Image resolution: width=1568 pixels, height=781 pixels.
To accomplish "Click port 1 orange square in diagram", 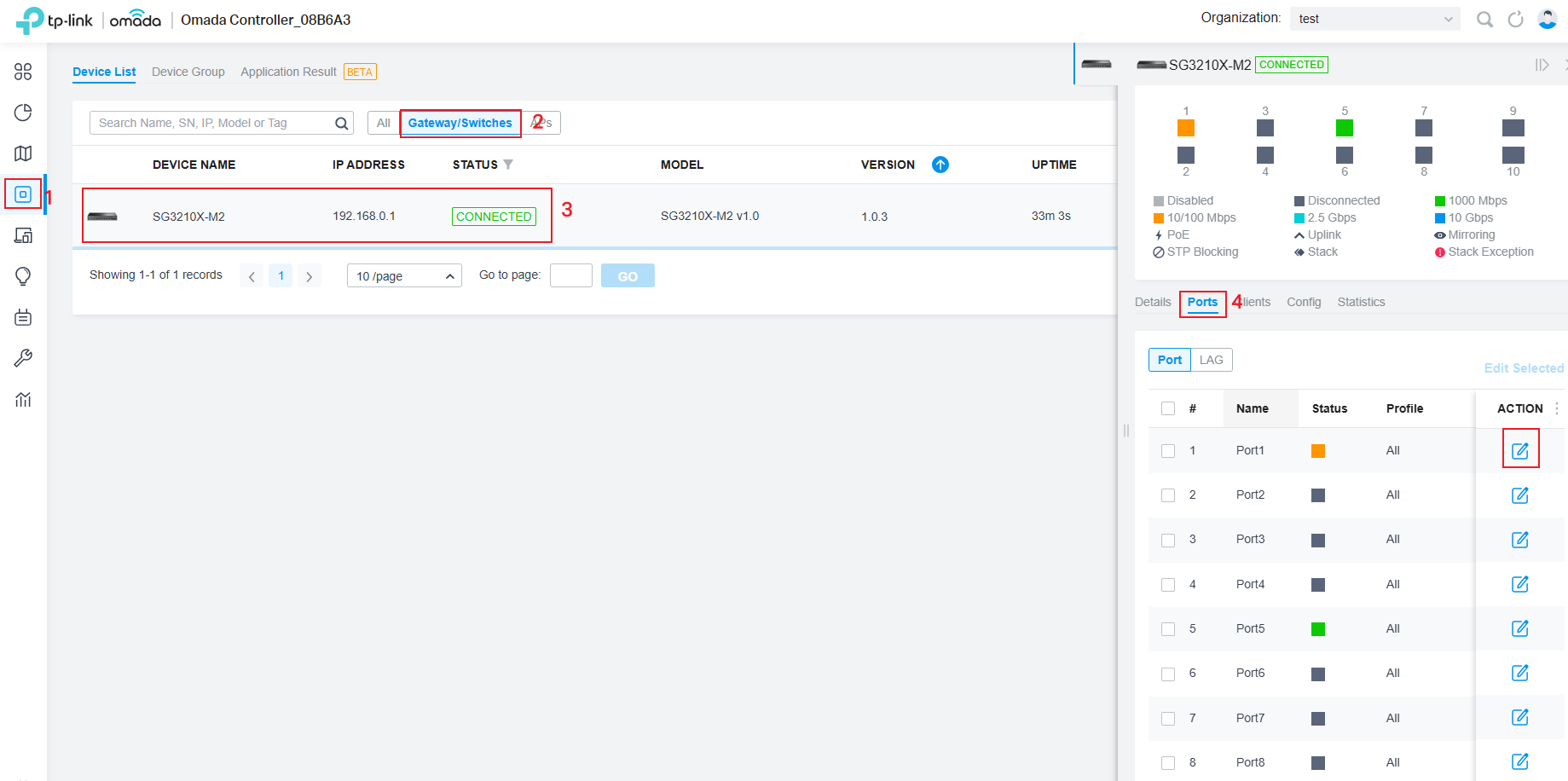I will pyautogui.click(x=1185, y=128).
